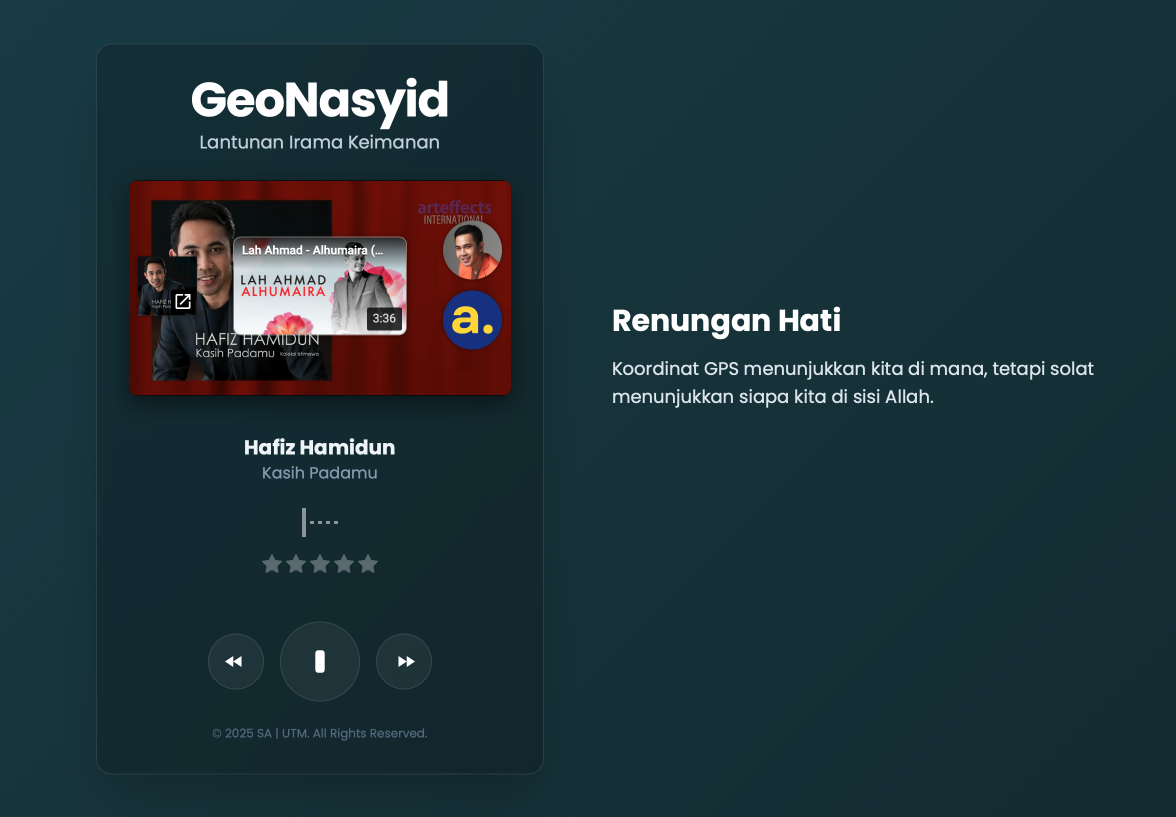
Task: Open video in new tab via external link icon
Action: (x=182, y=299)
